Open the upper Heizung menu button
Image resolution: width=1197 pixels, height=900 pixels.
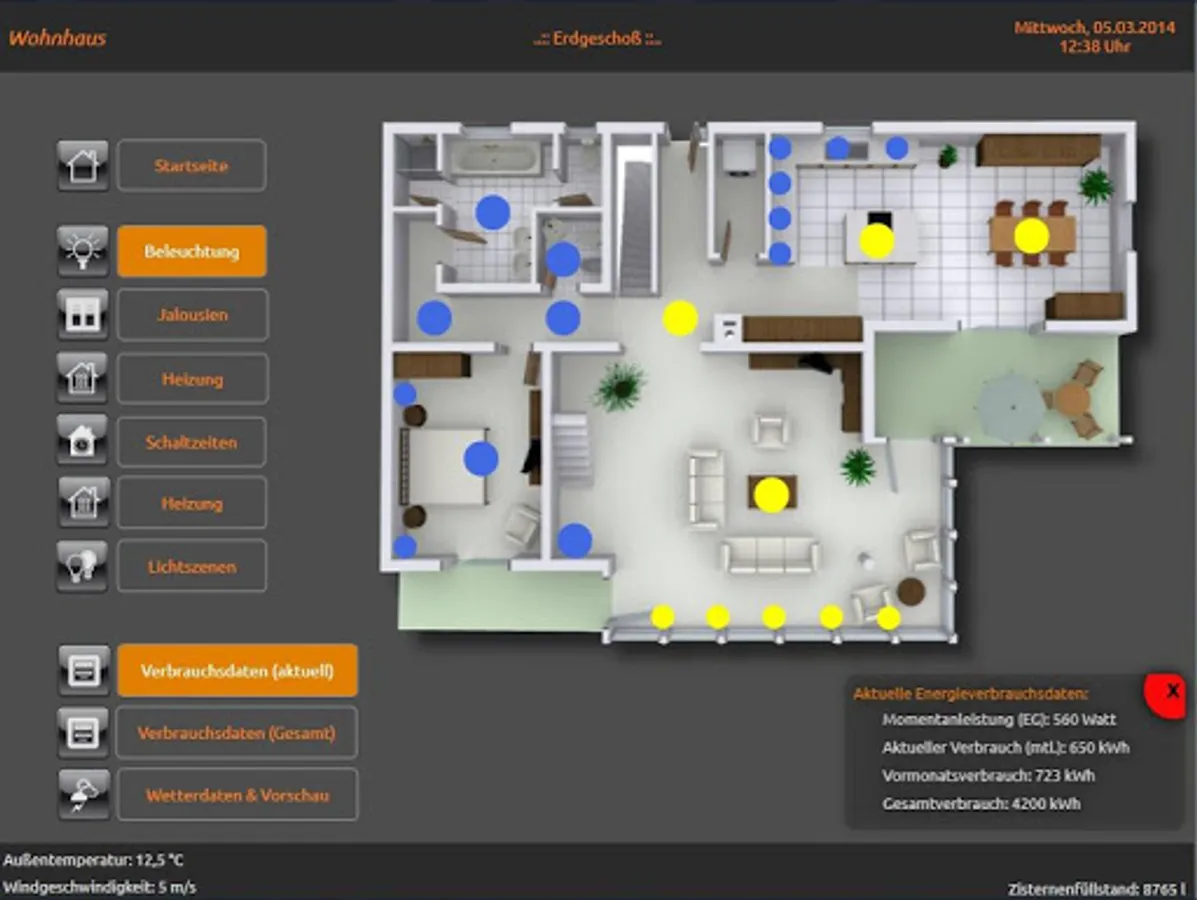tap(192, 378)
